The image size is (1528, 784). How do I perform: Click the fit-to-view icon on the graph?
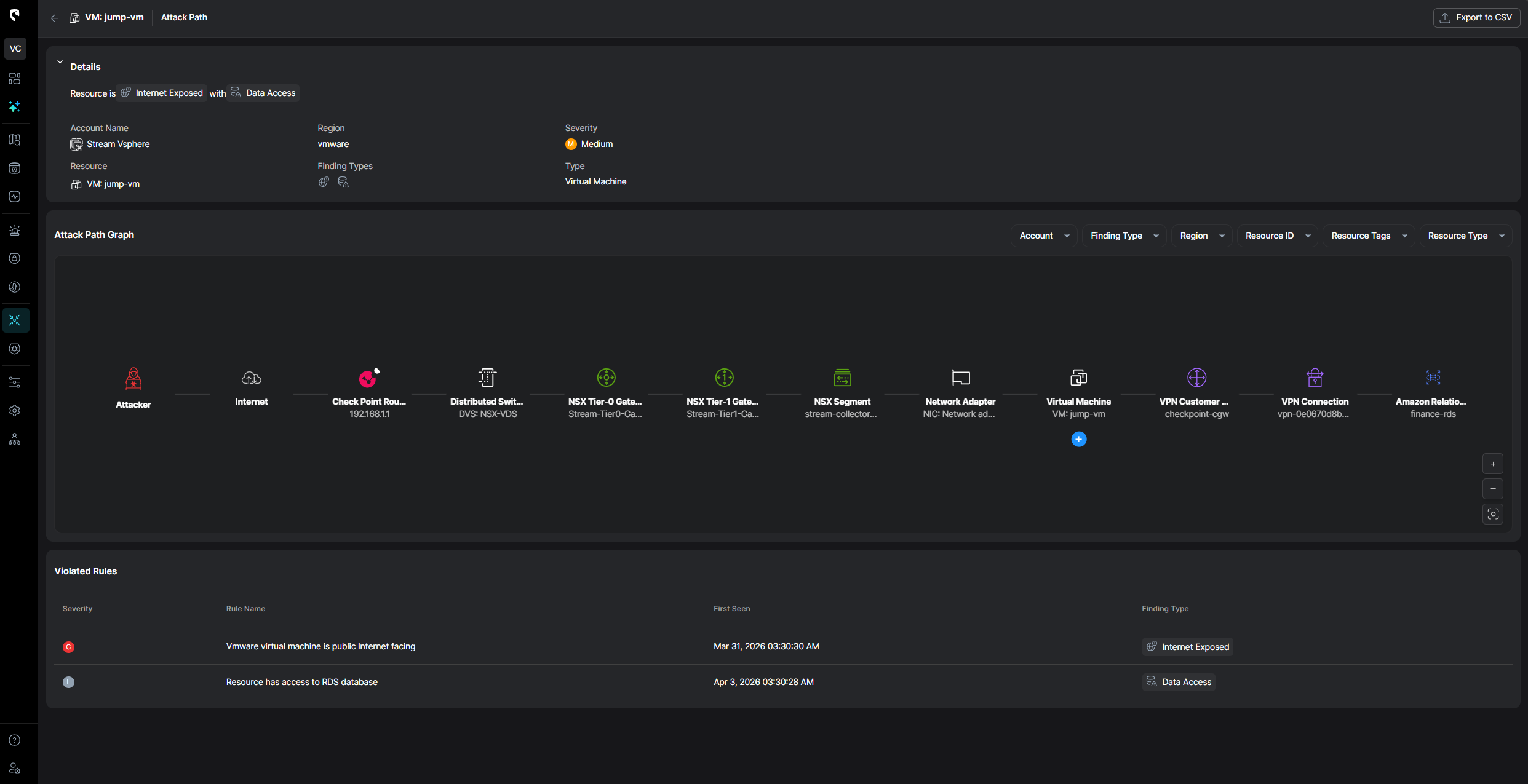tap(1493, 514)
